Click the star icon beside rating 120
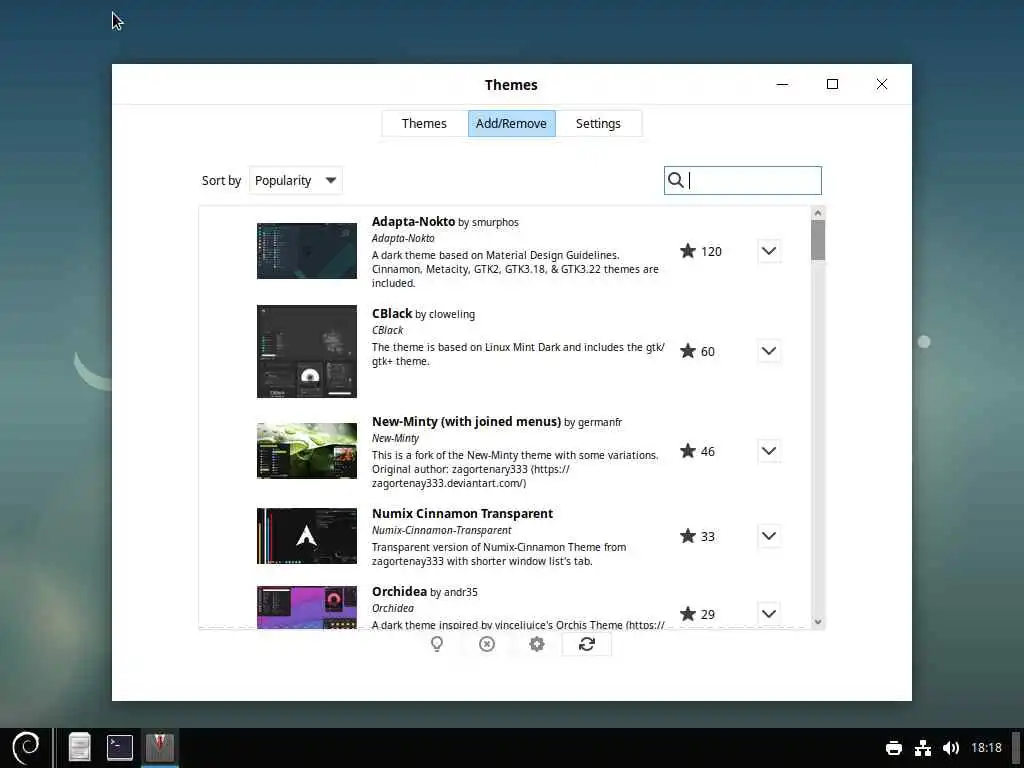 tap(688, 251)
